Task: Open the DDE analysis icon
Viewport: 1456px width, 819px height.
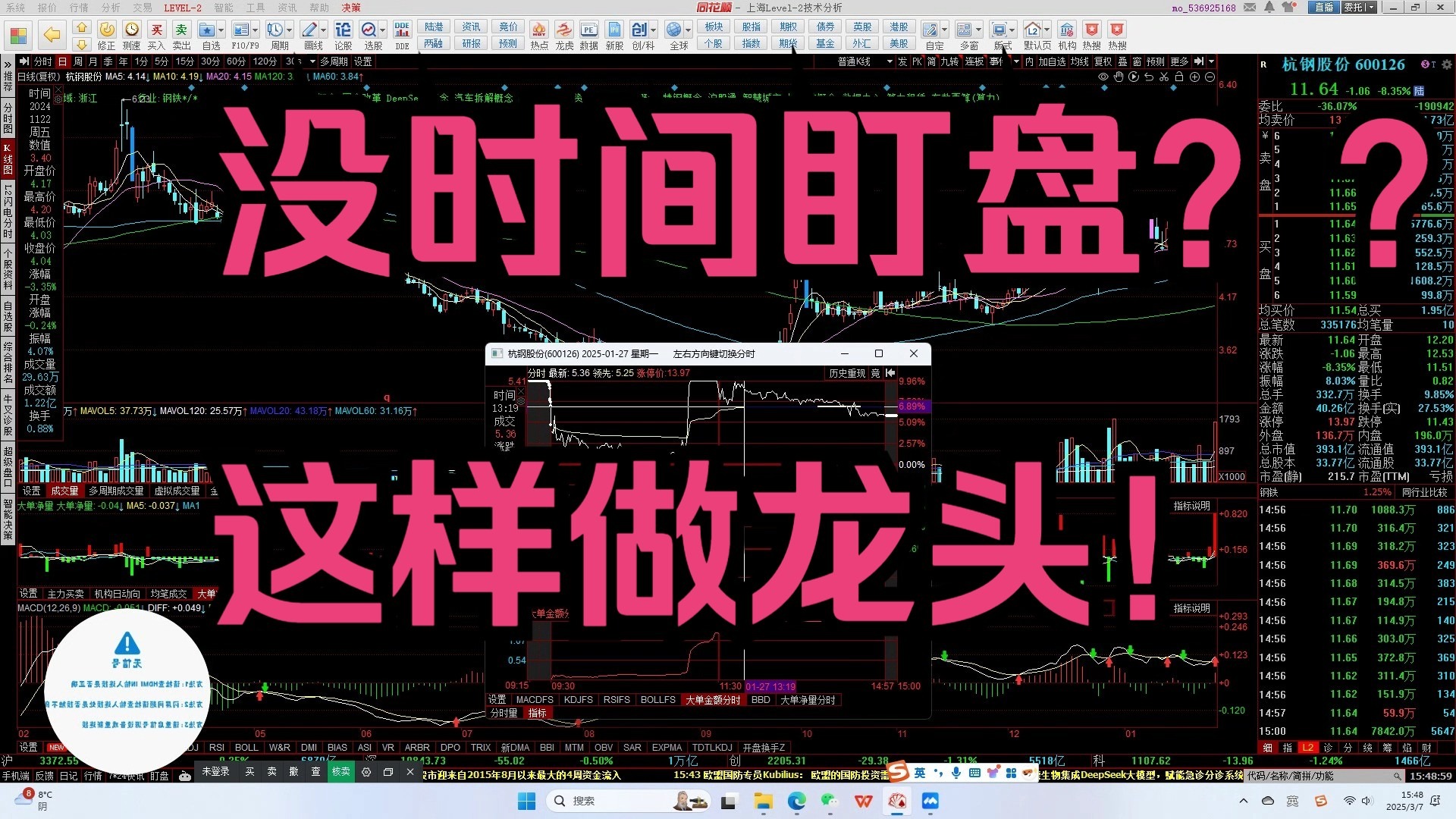Action: point(402,30)
